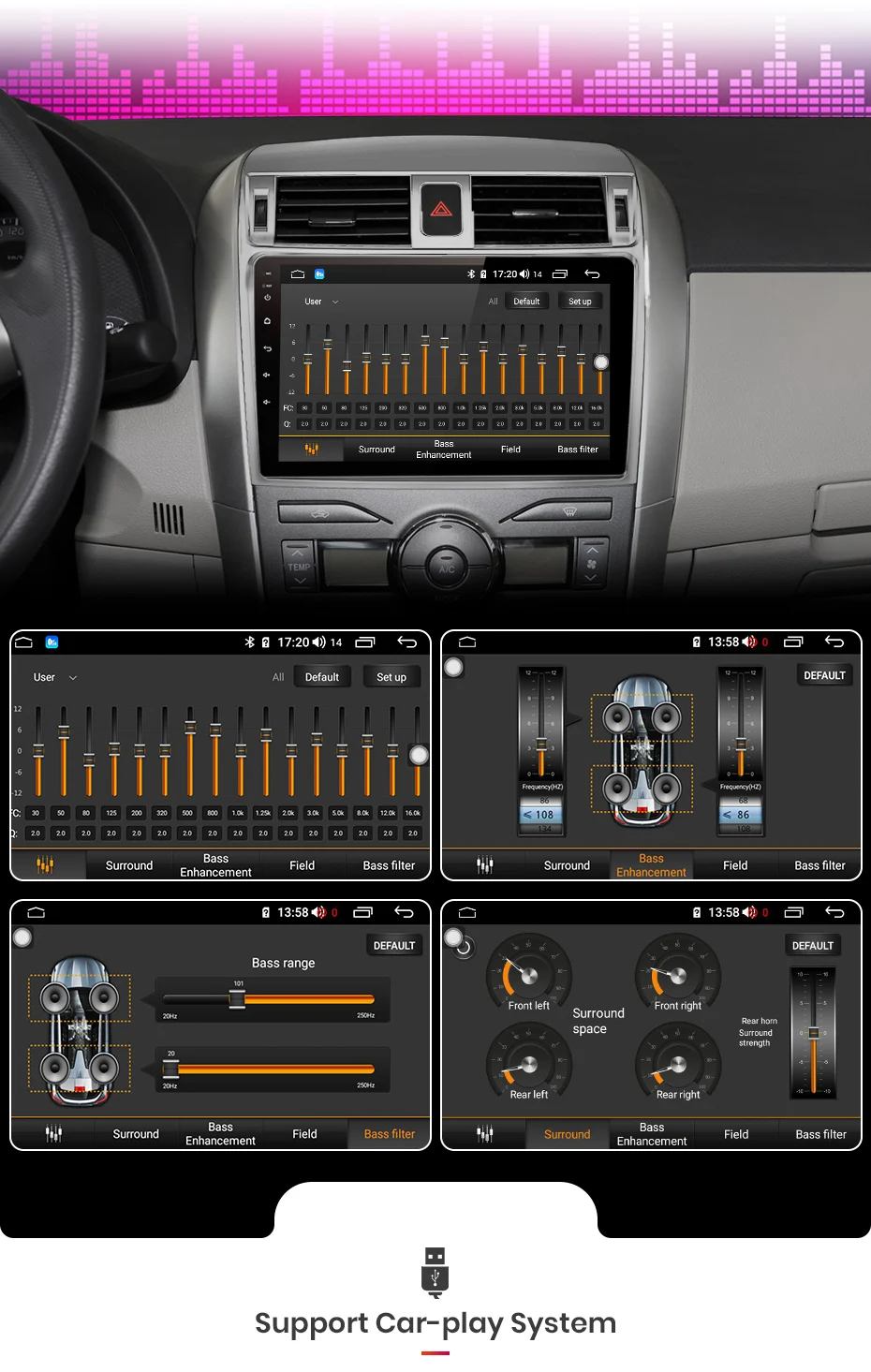
Task: Tap the equalizer icon tab in the Bass filter panel
Action: point(53,1134)
